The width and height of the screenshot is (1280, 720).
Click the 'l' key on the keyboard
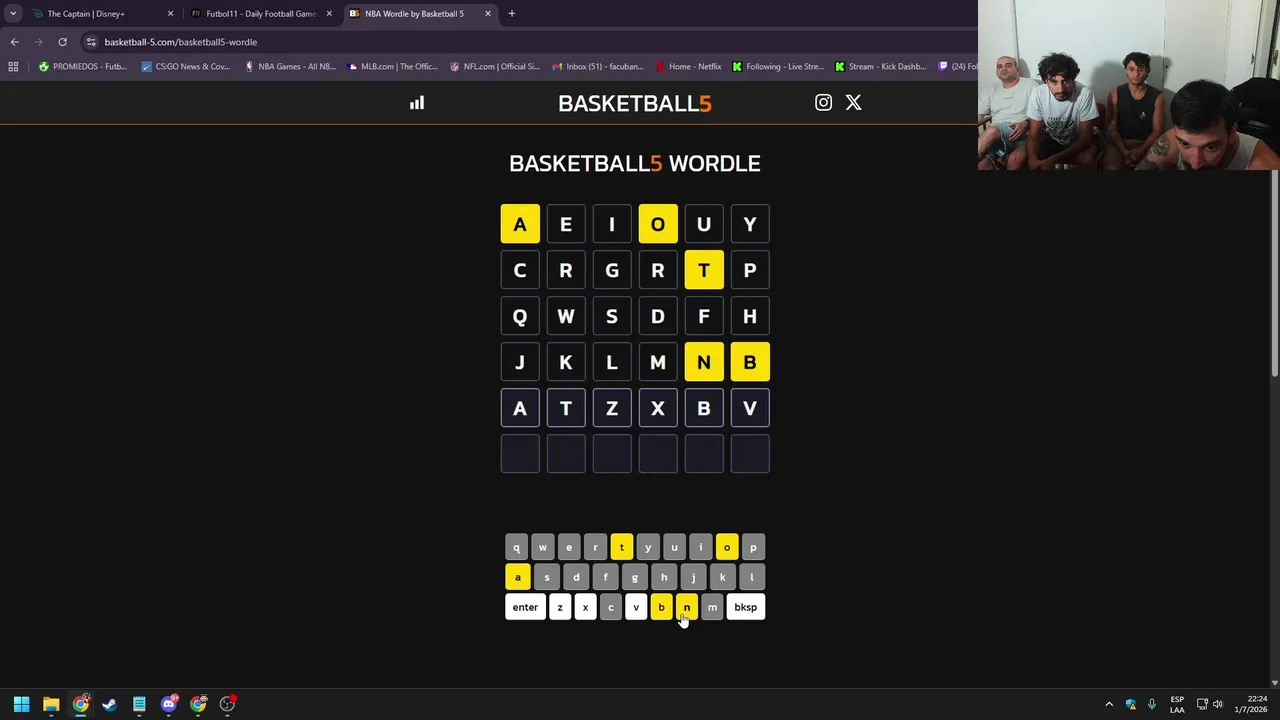(751, 577)
